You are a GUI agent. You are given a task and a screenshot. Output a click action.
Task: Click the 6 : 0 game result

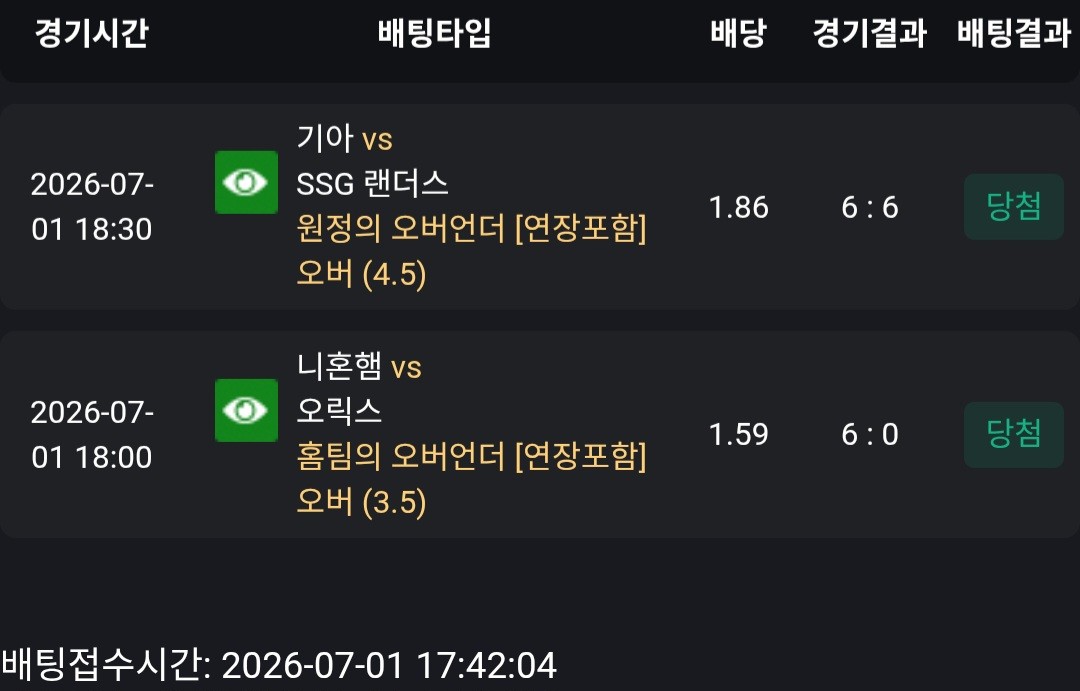(x=870, y=435)
